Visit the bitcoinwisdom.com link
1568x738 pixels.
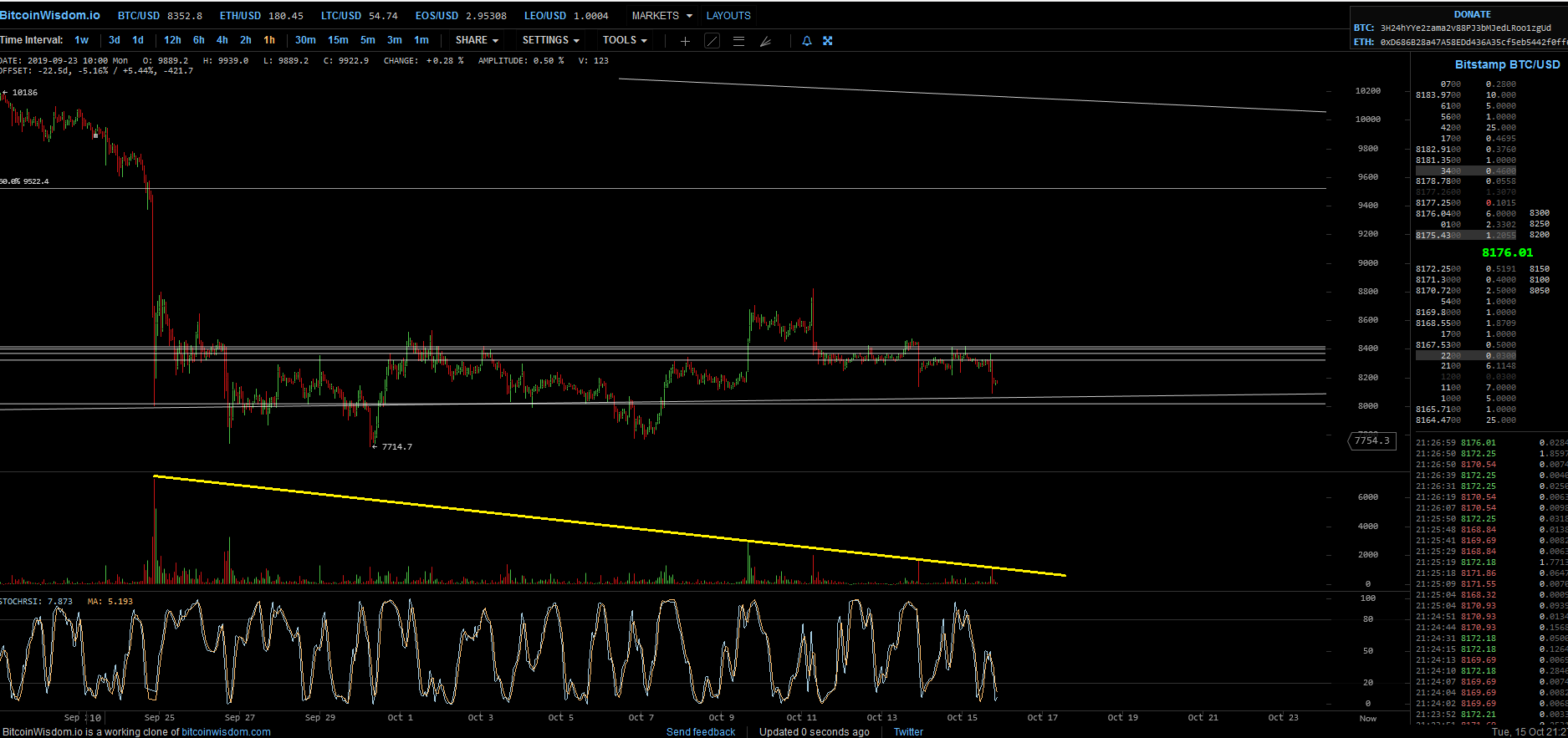point(226,732)
